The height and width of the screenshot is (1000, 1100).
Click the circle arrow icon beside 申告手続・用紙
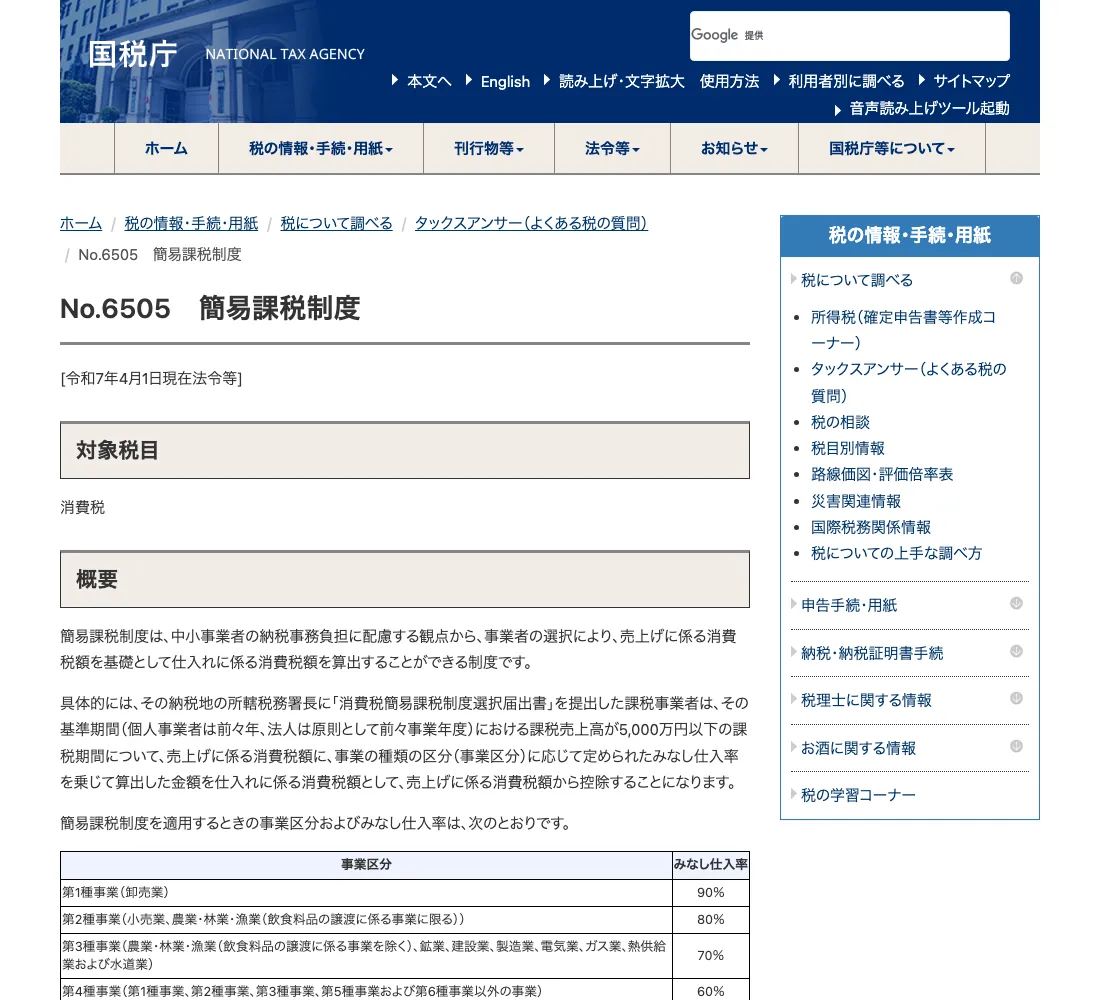[1016, 604]
